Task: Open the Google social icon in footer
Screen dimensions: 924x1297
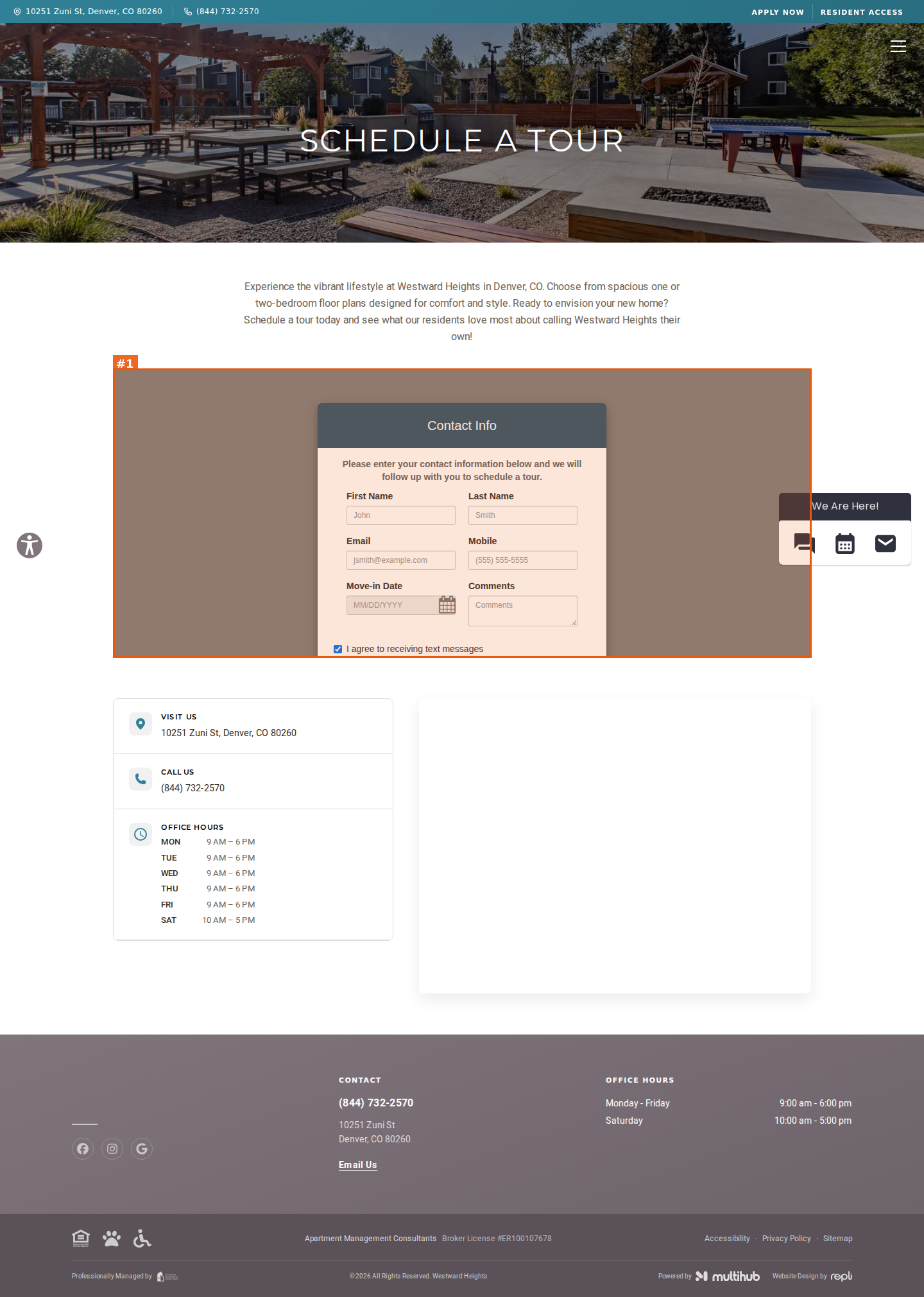Action: 142,1149
